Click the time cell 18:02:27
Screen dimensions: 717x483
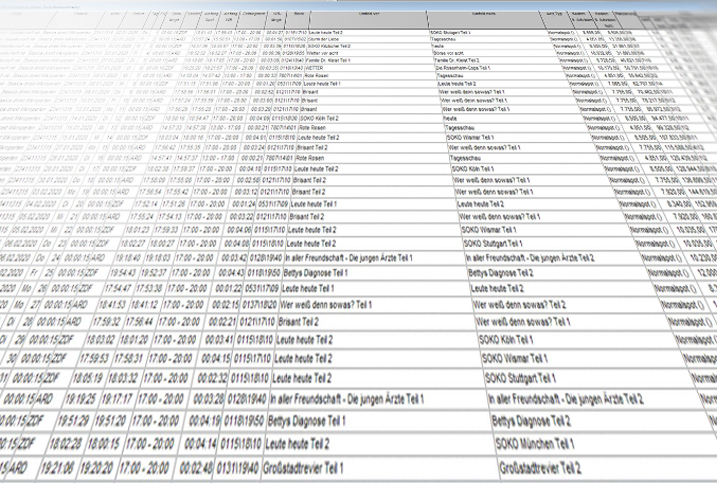133,244
